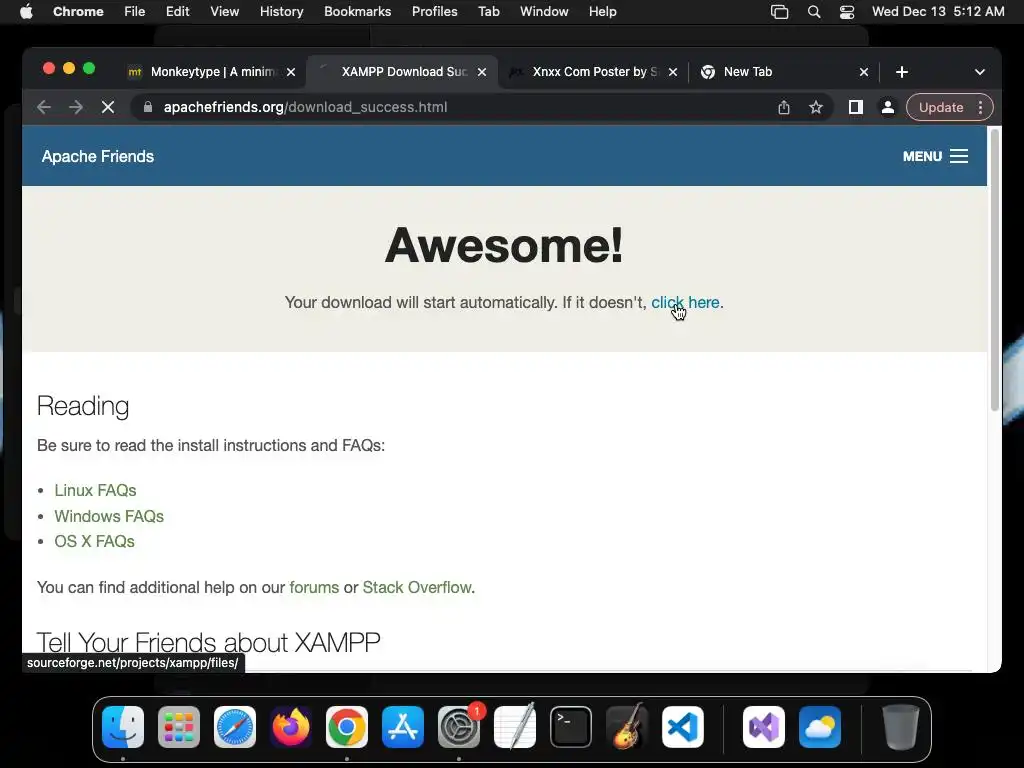Bookmark this page with star icon
Viewport: 1024px width, 768px height.
[816, 107]
